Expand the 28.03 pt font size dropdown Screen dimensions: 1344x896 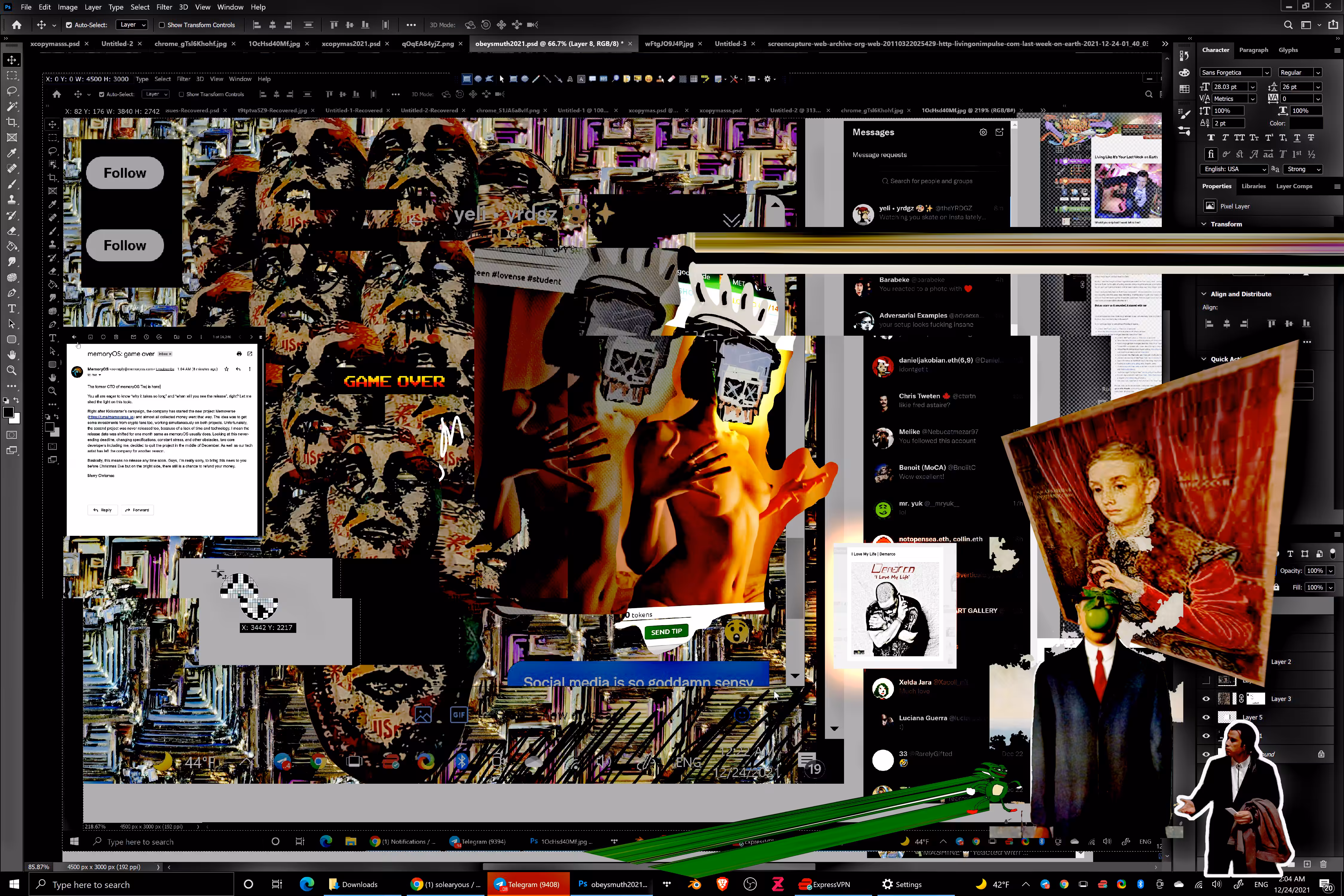1253,87
